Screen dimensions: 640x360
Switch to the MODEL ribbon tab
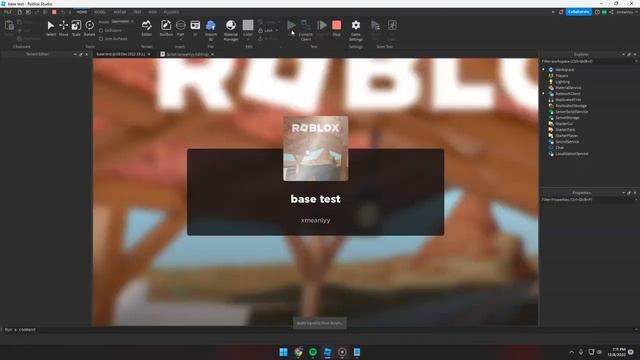pos(100,12)
